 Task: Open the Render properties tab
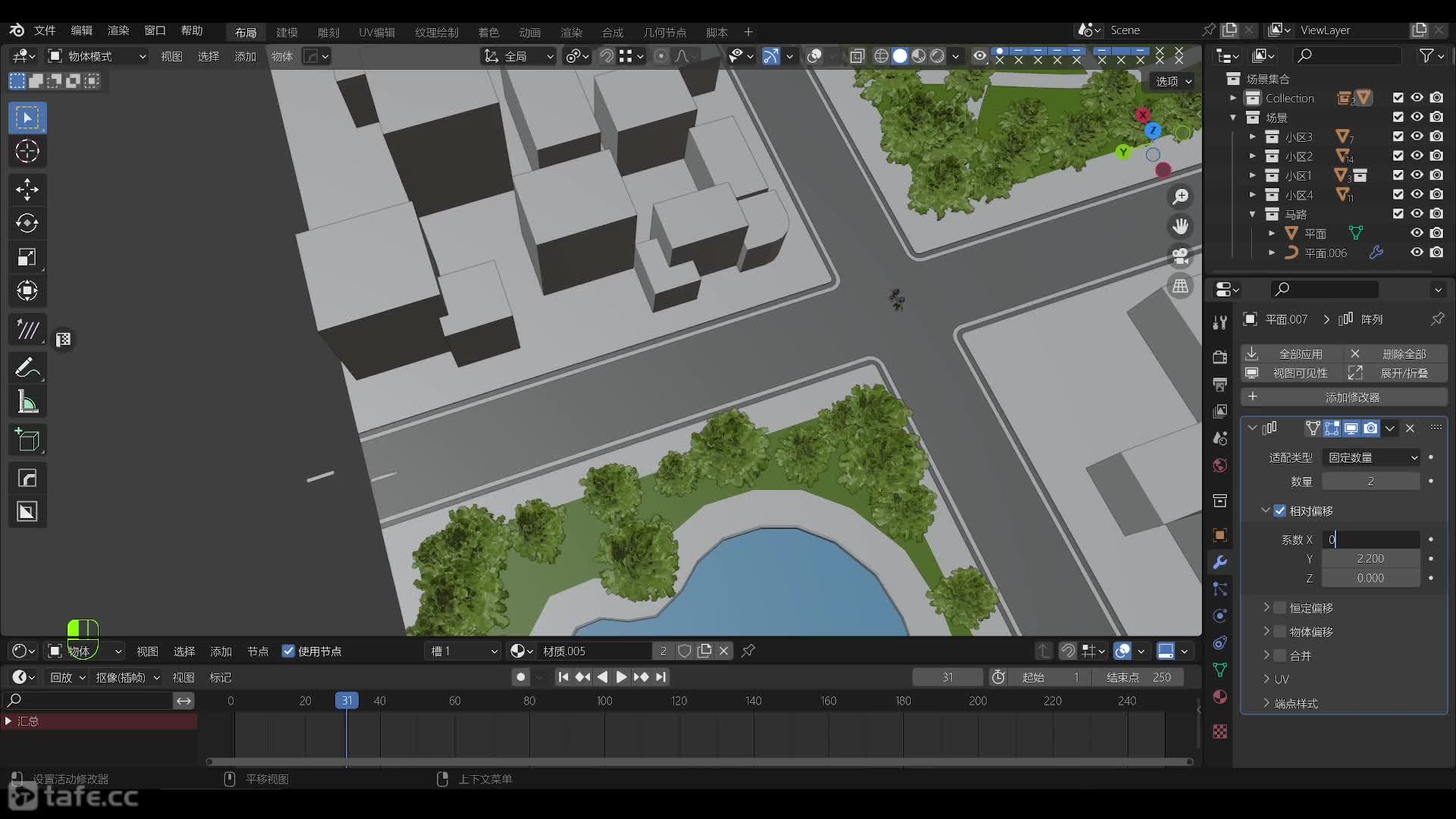coord(1220,356)
